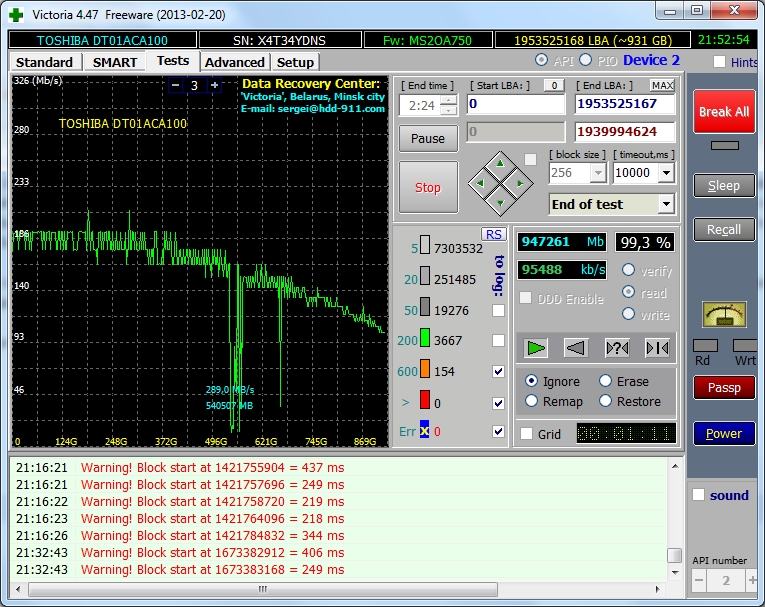Select the random scan mode icon
The image size is (765, 607).
point(617,348)
